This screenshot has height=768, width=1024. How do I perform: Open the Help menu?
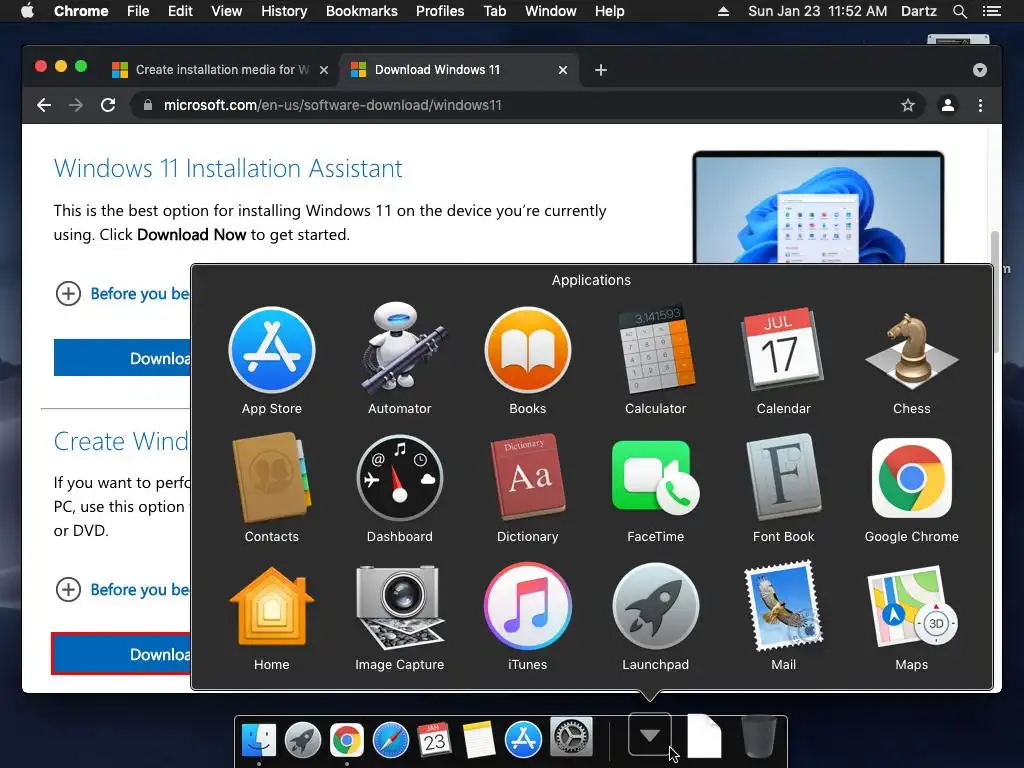[609, 11]
